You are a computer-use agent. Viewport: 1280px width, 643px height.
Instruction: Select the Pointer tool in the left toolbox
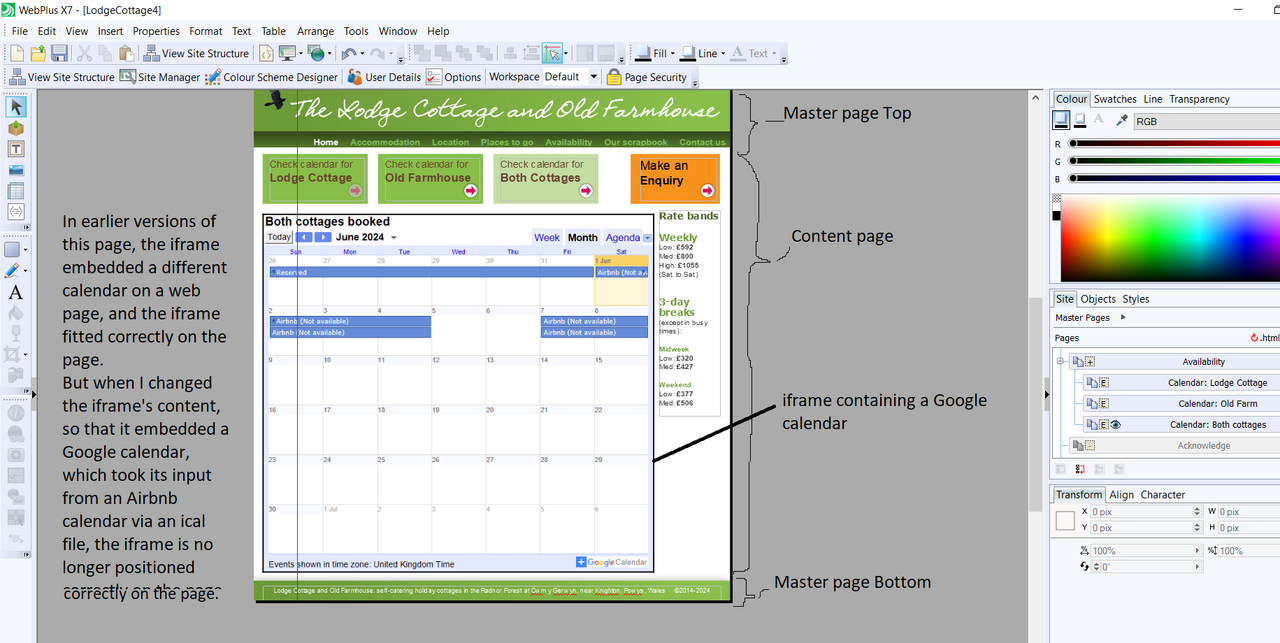coord(16,107)
